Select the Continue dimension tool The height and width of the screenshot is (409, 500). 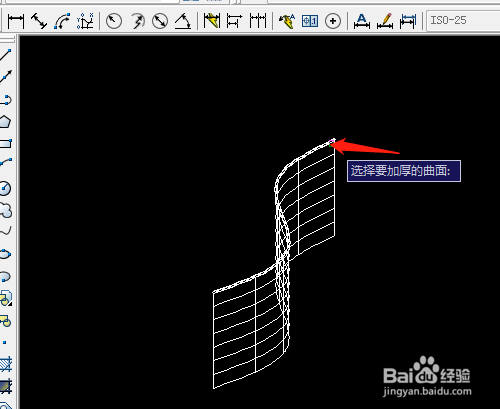pos(258,21)
